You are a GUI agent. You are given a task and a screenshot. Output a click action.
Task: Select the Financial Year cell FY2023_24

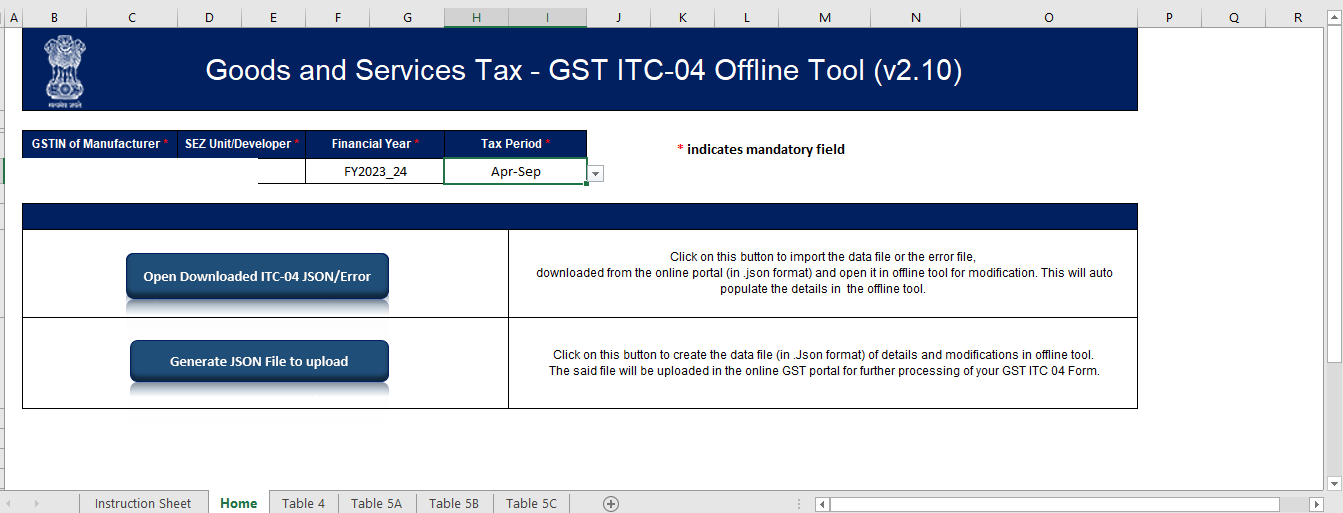click(375, 171)
